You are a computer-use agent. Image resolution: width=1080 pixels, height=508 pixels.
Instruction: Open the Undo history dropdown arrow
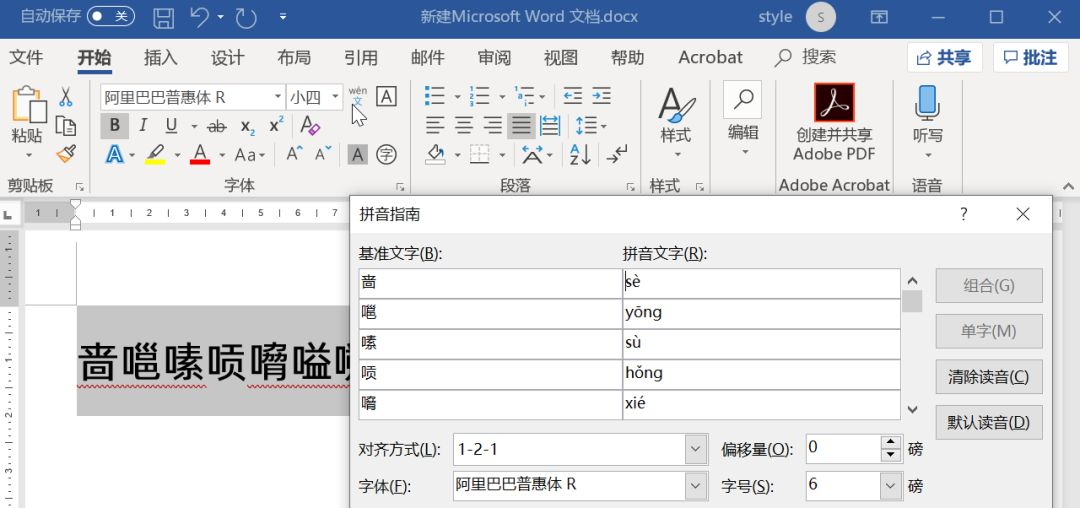click(220, 17)
